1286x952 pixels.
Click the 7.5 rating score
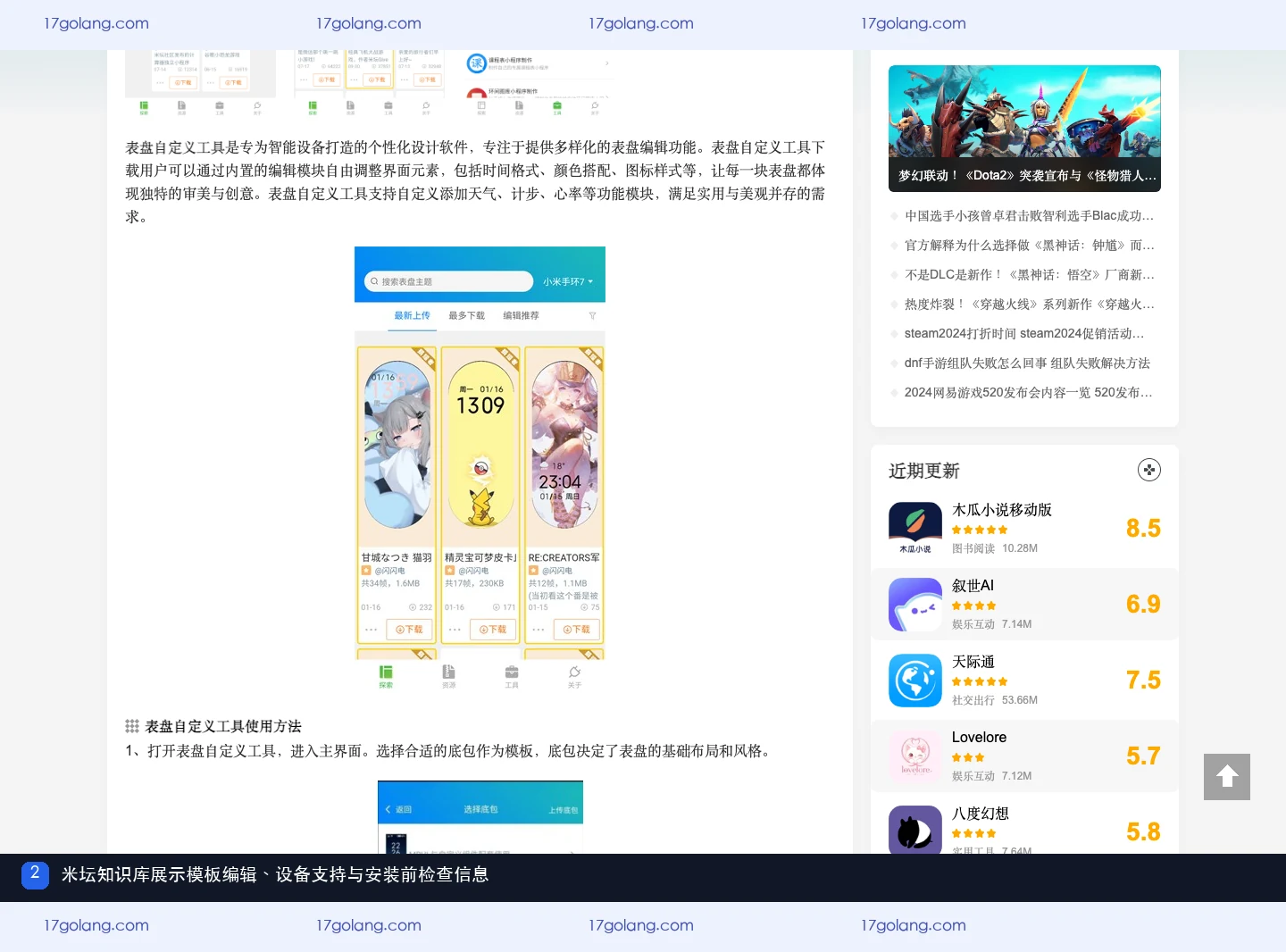coord(1143,681)
